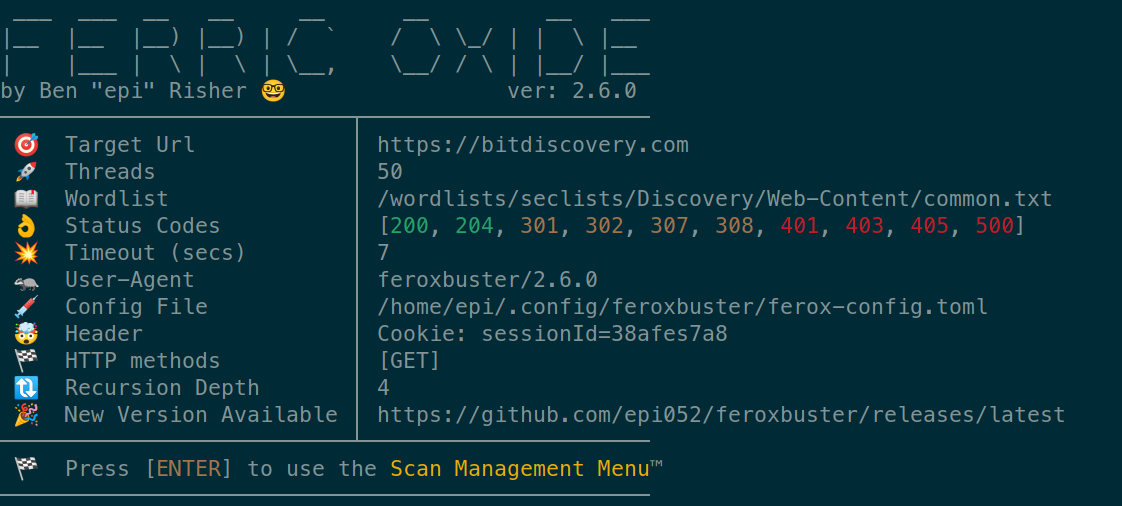The image size is (1122, 506).
Task: Click the syringe icon beside Config File
Action: click(26, 307)
